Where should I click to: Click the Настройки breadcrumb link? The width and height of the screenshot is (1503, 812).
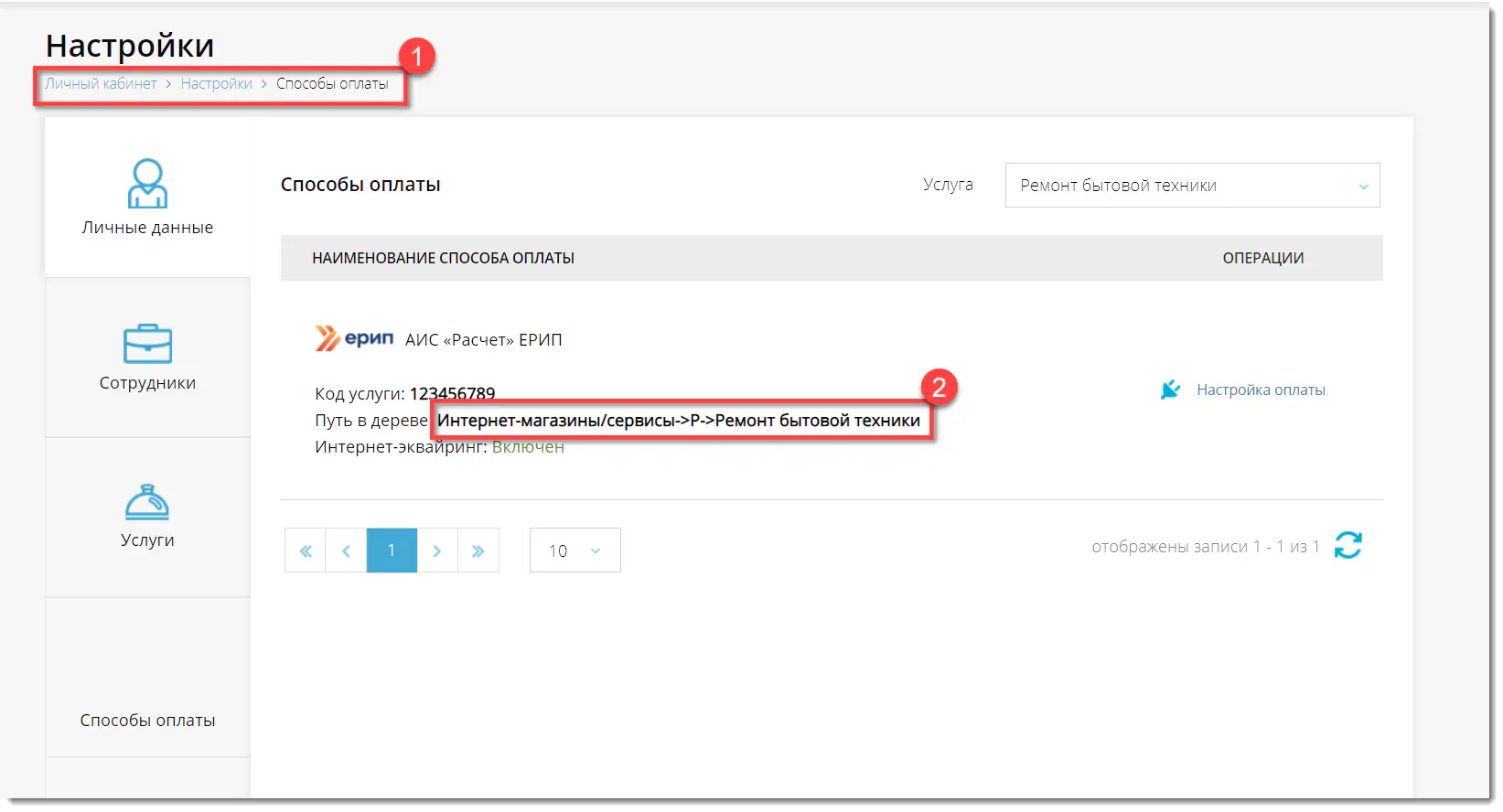[216, 84]
